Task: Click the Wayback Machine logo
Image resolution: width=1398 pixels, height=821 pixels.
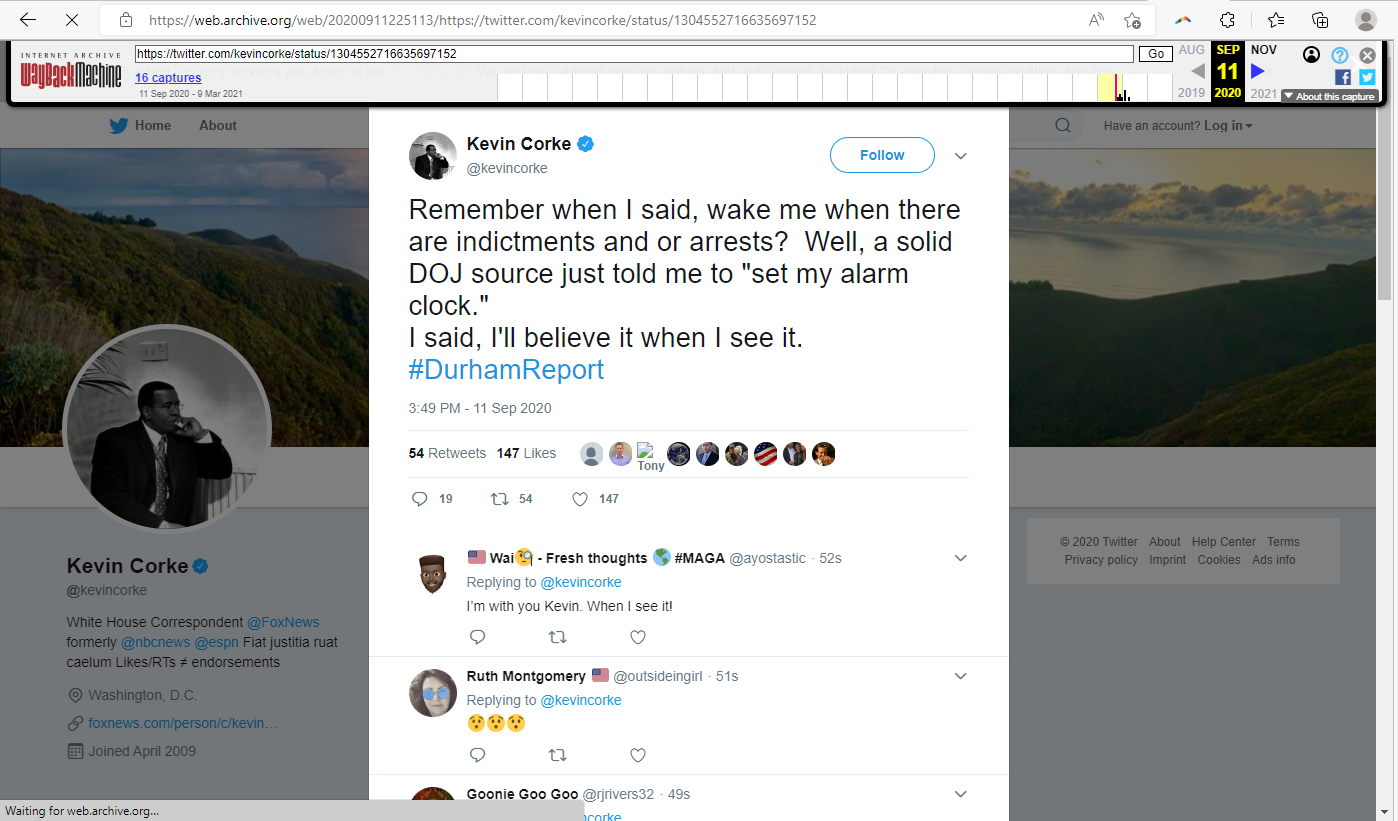Action: point(71,70)
